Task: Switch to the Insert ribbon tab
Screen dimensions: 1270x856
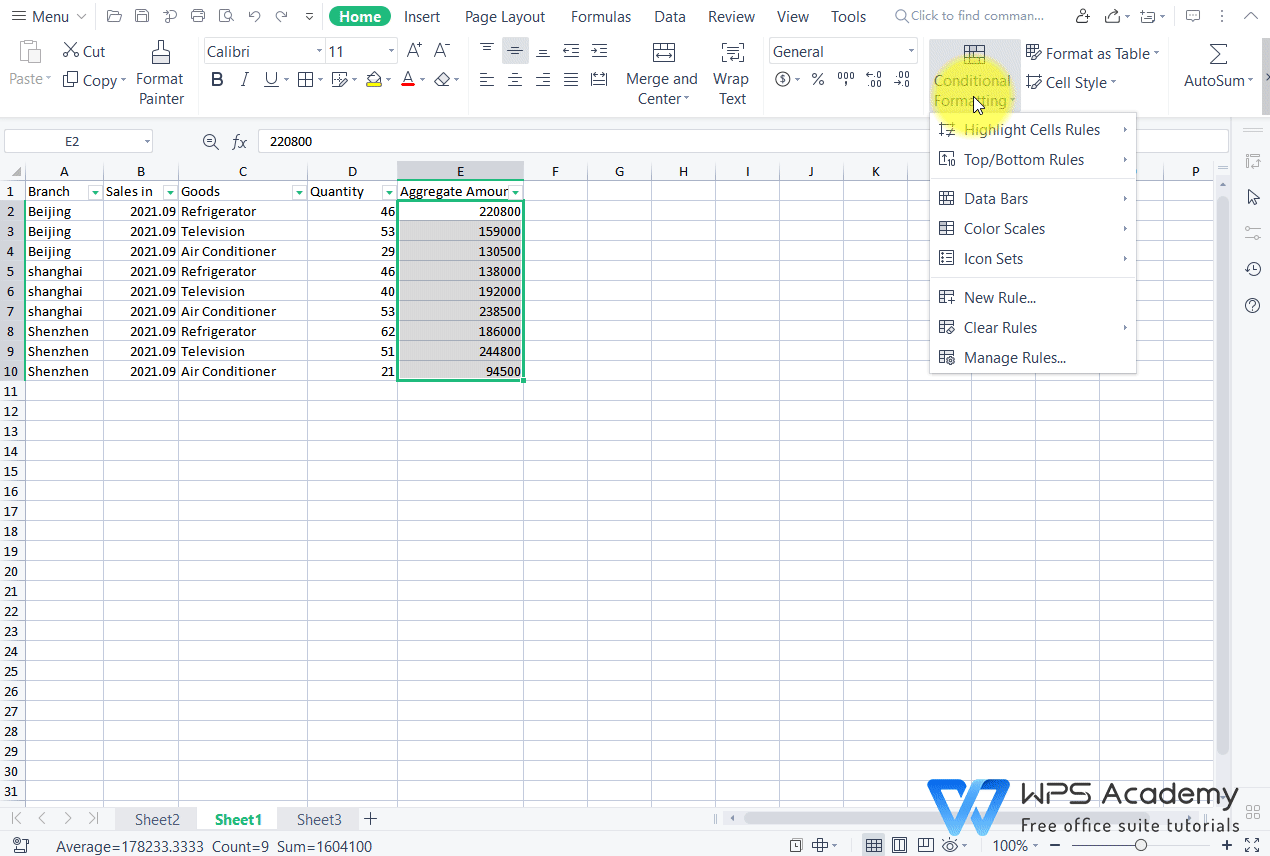Action: [x=422, y=17]
